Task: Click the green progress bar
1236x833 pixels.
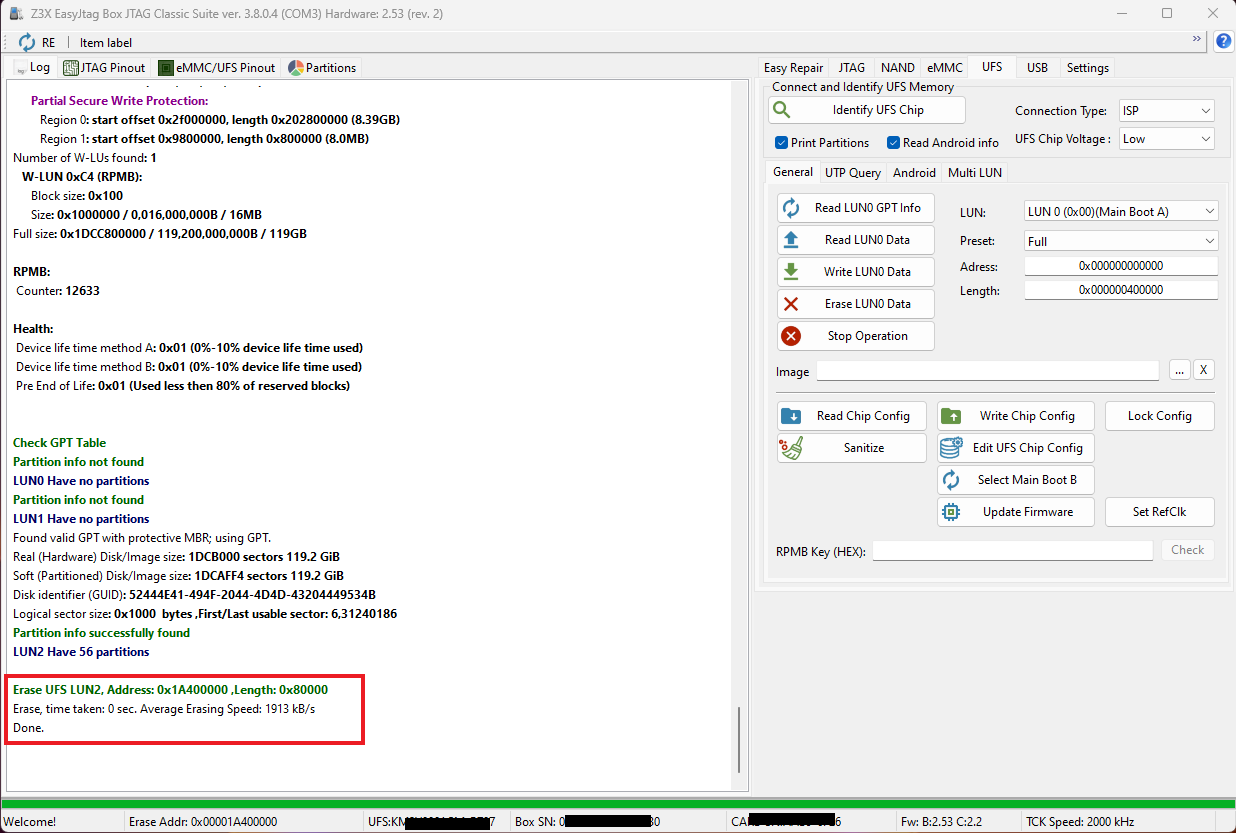Action: tap(618, 804)
